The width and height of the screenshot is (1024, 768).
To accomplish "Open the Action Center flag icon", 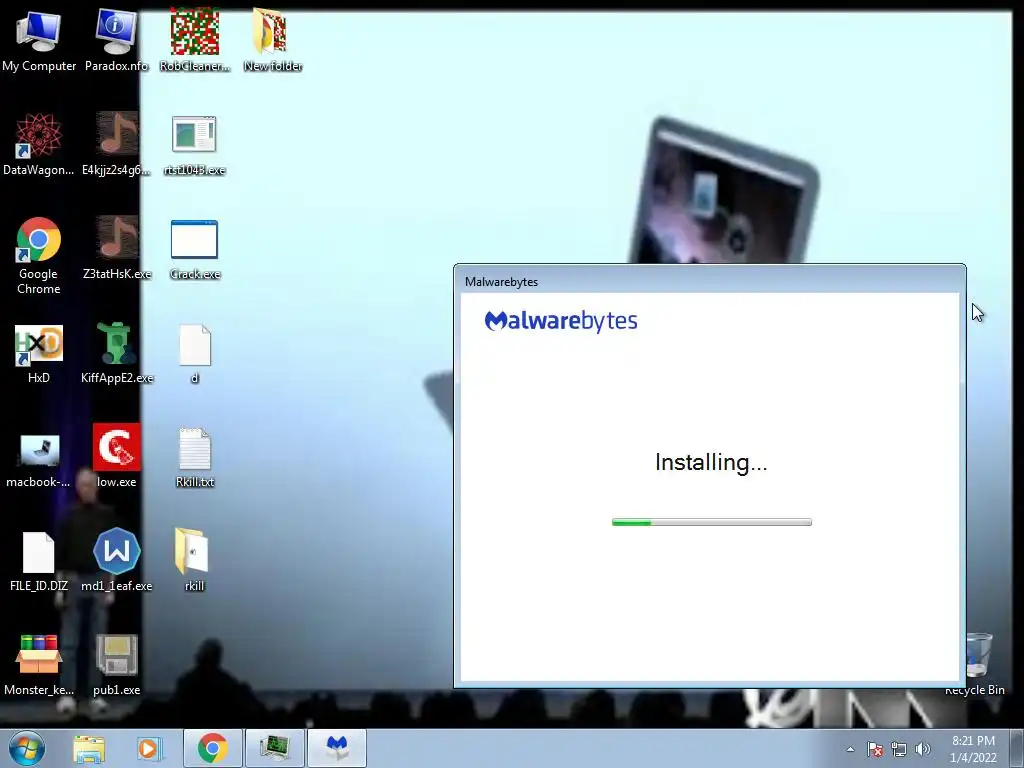I will point(875,749).
